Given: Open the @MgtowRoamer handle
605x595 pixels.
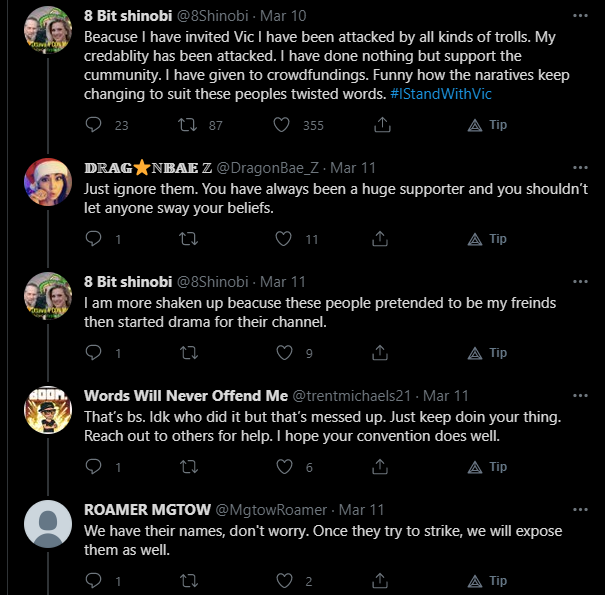Looking at the screenshot, I should (271, 510).
